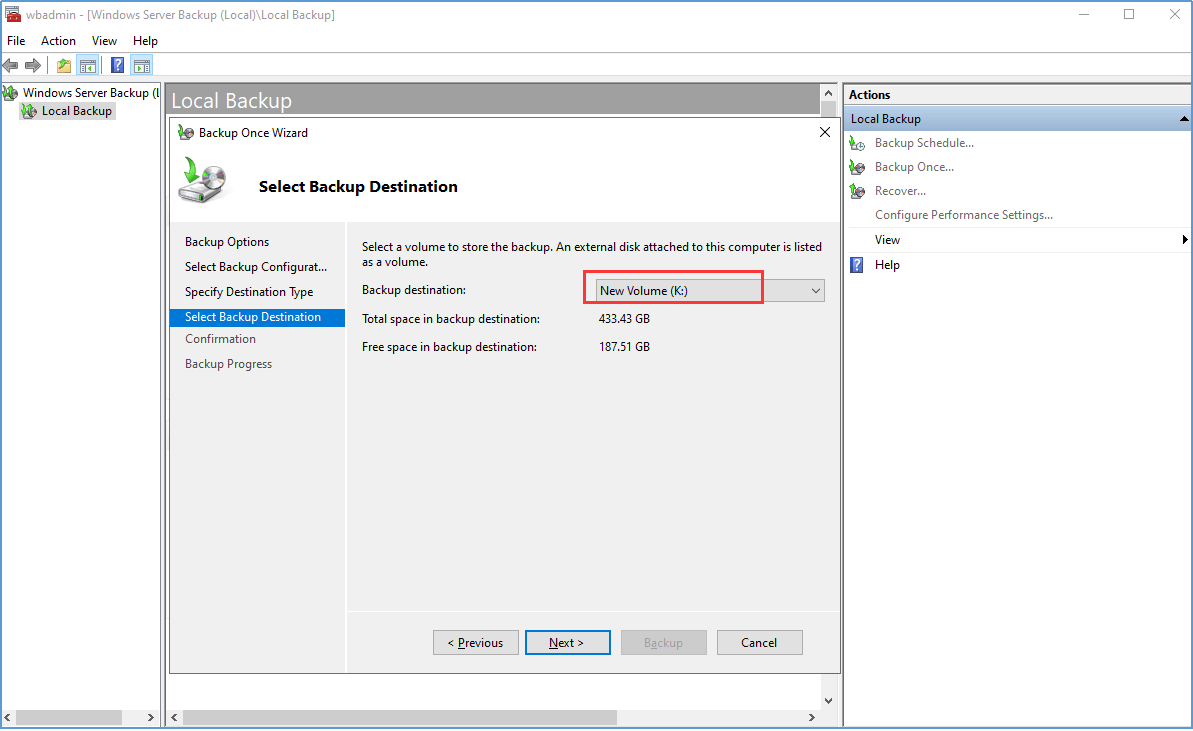The height and width of the screenshot is (731, 1193).
Task: Click the Next button in the wizard
Action: (567, 643)
